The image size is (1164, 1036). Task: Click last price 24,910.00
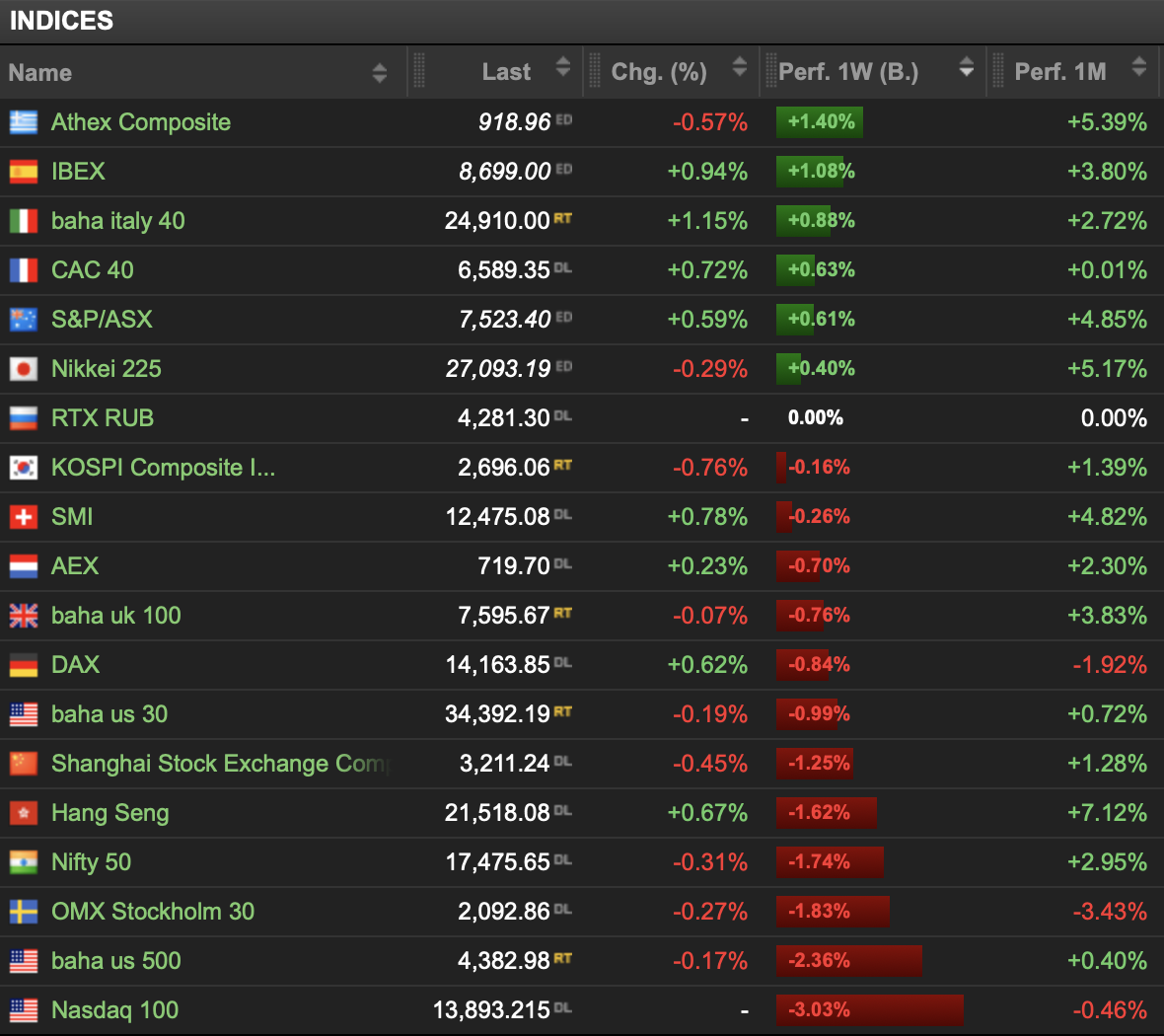click(496, 221)
